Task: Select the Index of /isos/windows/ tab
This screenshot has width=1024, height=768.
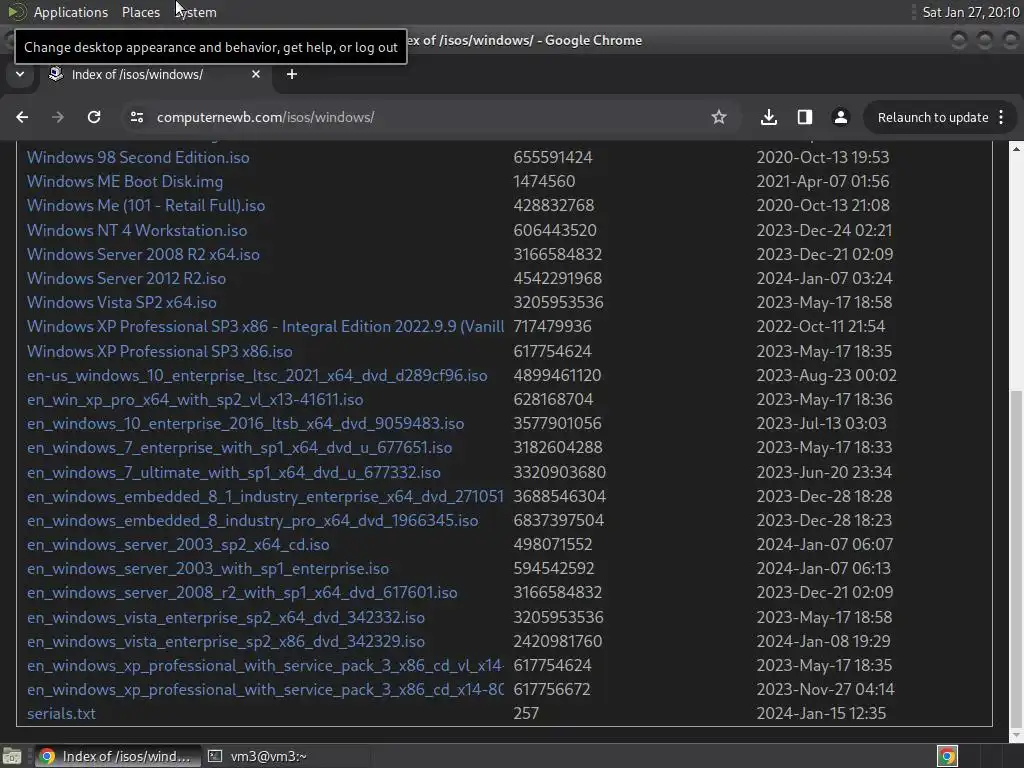Action: click(x=154, y=74)
